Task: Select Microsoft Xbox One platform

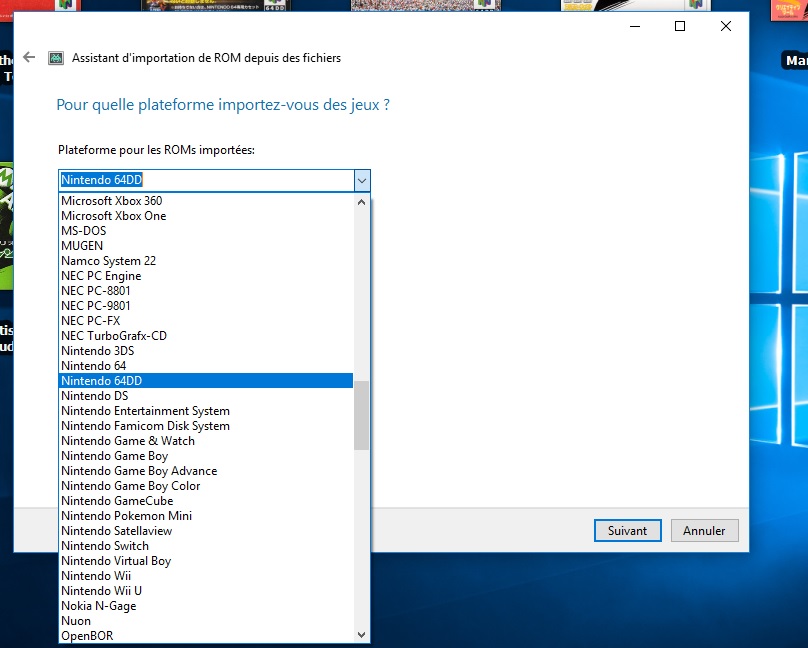Action: point(206,215)
